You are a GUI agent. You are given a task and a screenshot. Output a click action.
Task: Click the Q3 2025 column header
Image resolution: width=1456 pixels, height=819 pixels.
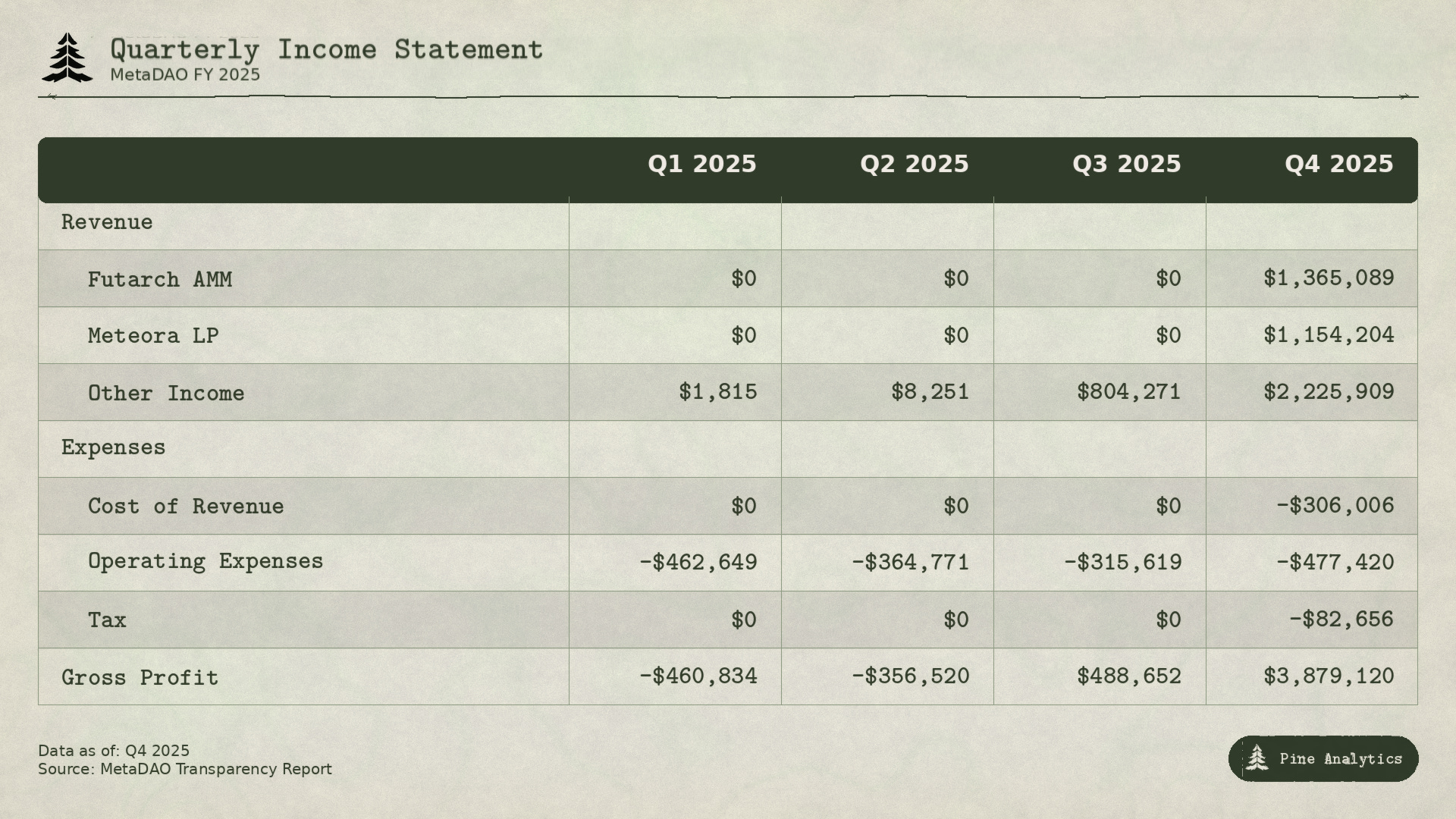[x=1126, y=165]
